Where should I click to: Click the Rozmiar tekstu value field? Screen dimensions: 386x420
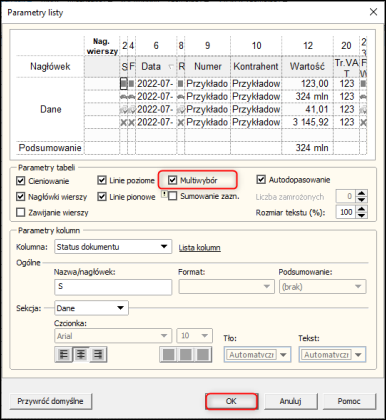346,212
